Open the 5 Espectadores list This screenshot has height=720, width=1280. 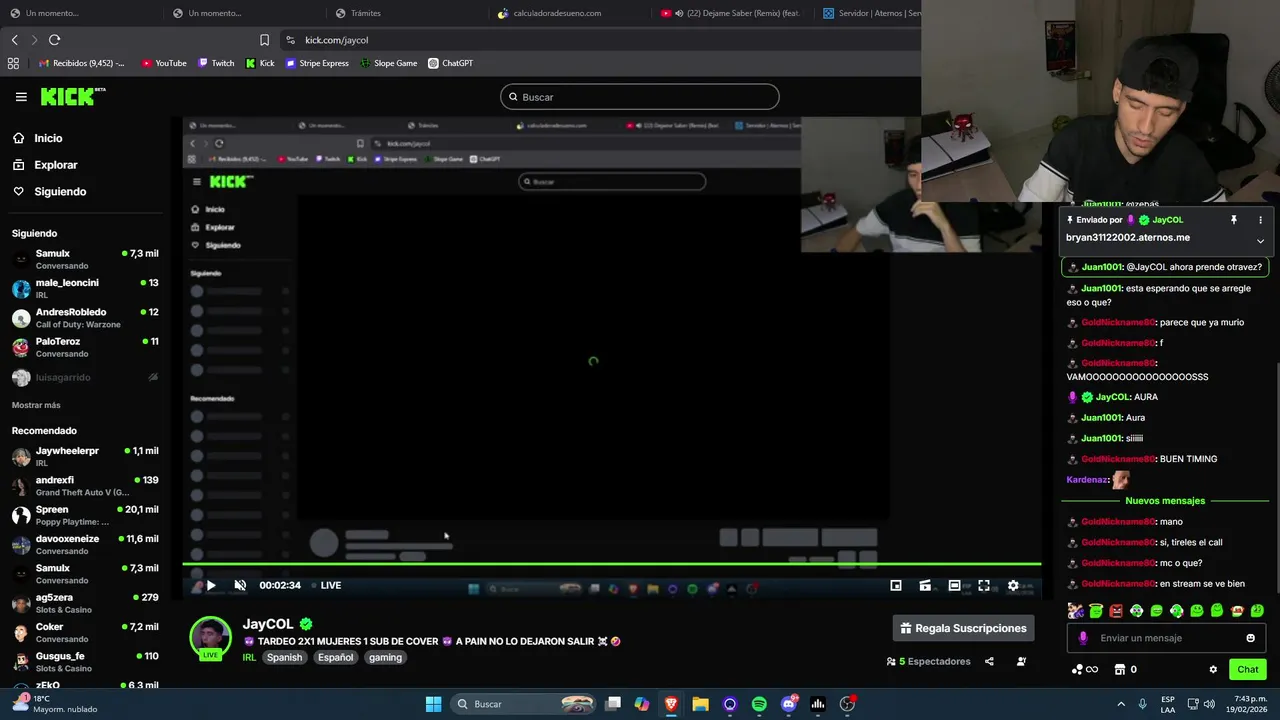[928, 661]
